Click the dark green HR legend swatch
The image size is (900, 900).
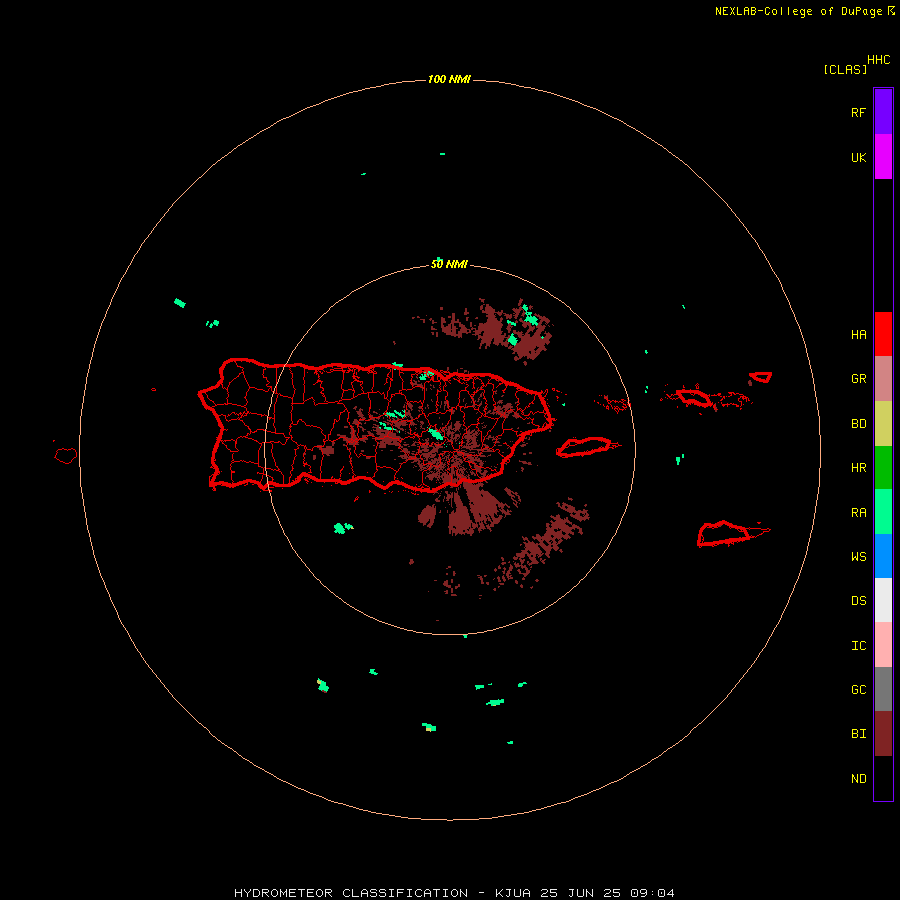point(883,468)
